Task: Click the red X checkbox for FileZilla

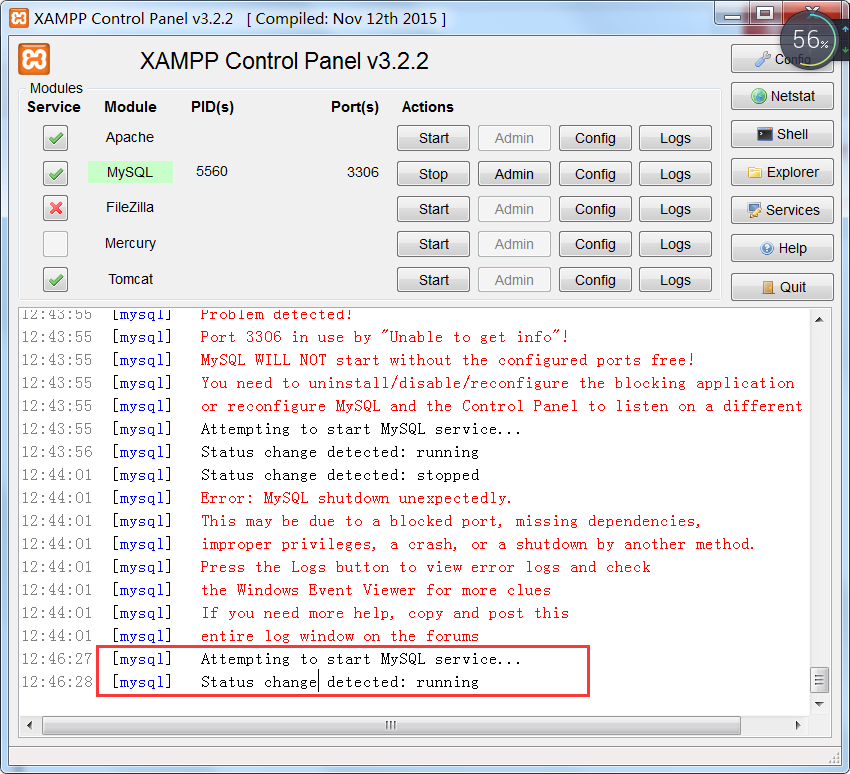Action: (55, 208)
